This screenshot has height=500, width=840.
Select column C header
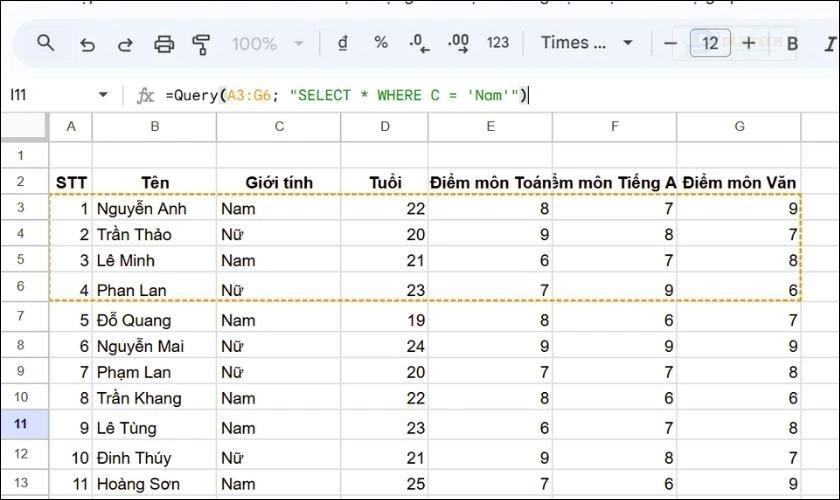tap(279, 126)
